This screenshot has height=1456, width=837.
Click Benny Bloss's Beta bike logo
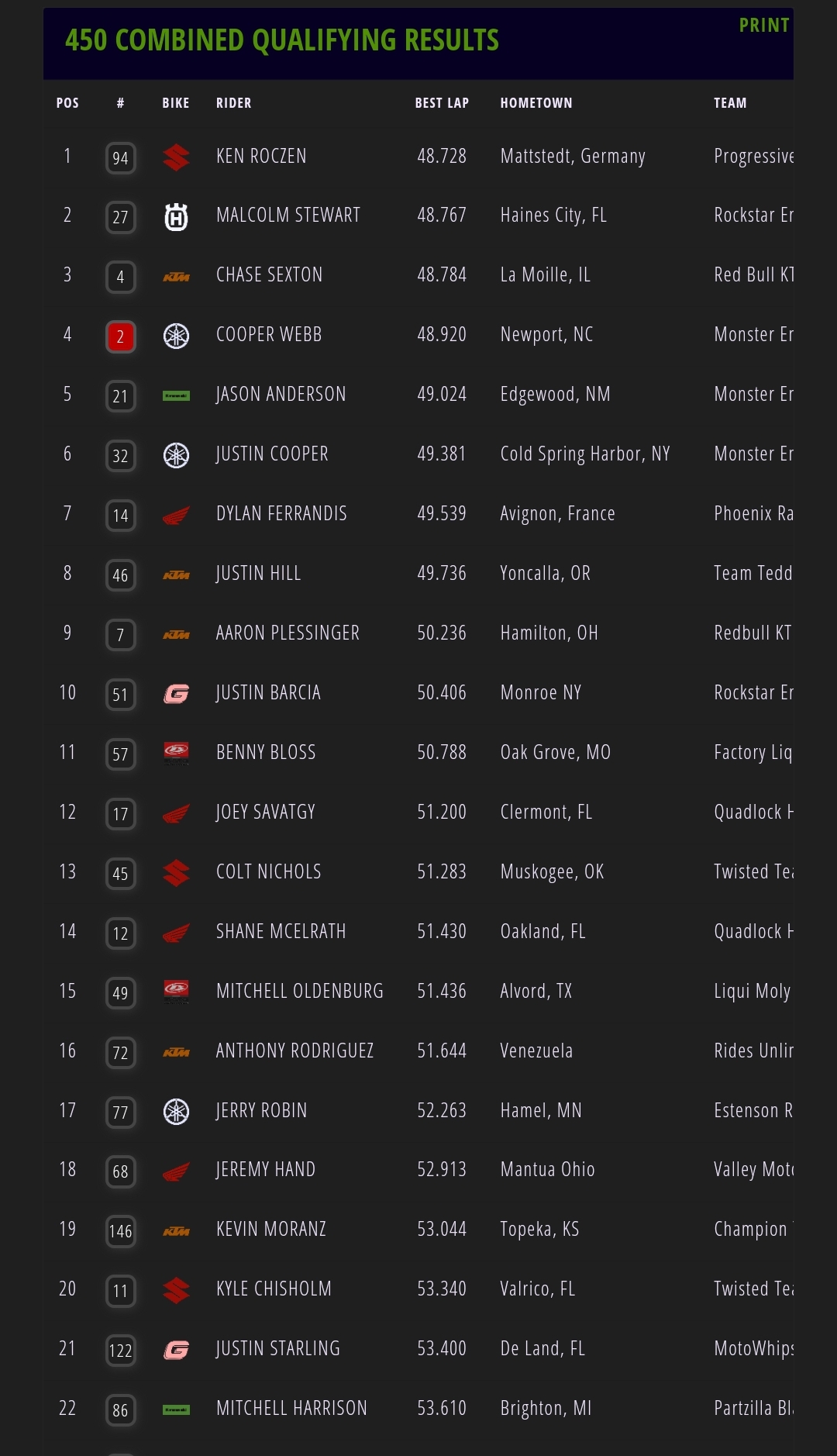pyautogui.click(x=176, y=753)
